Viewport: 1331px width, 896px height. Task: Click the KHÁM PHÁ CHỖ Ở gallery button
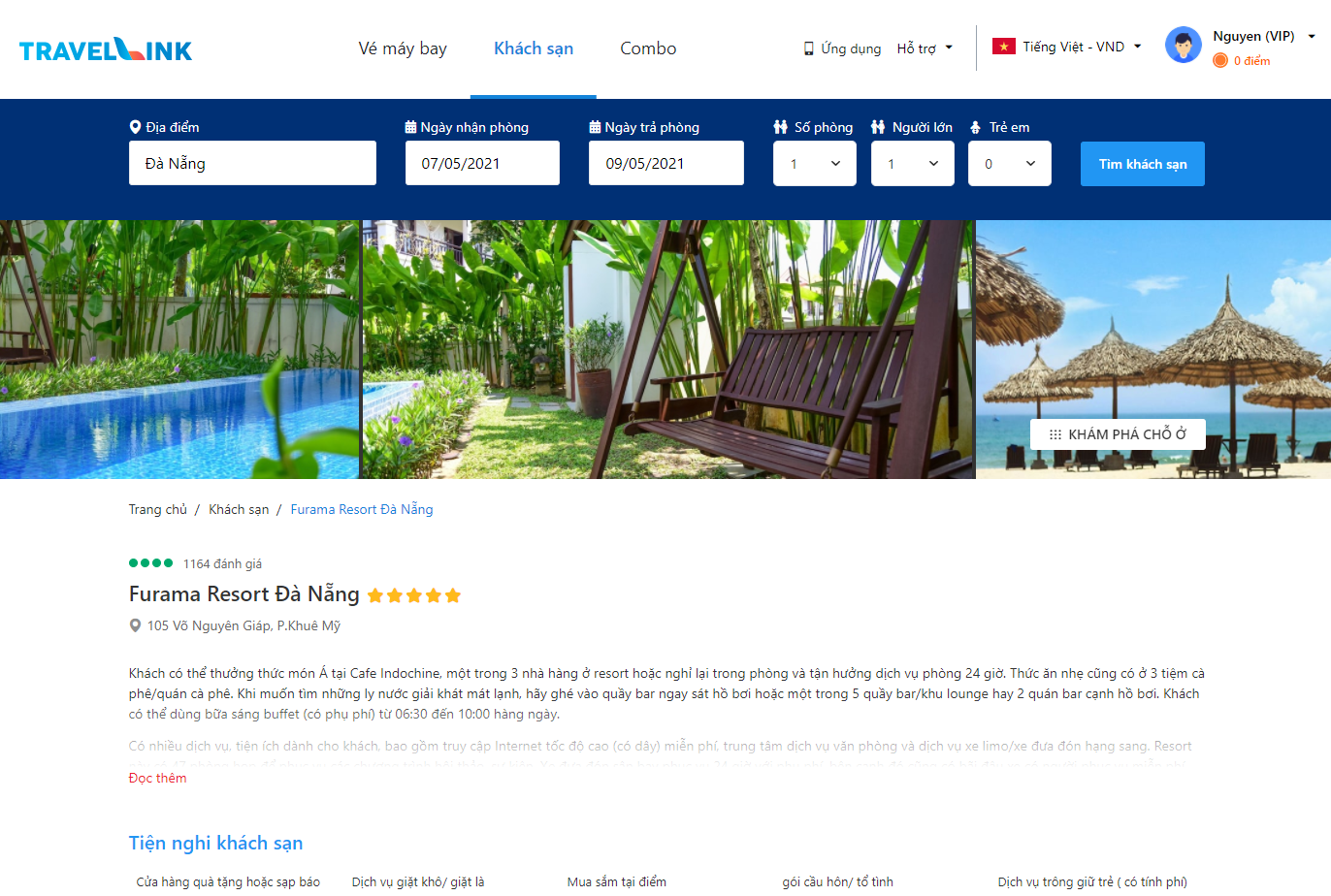click(1118, 434)
